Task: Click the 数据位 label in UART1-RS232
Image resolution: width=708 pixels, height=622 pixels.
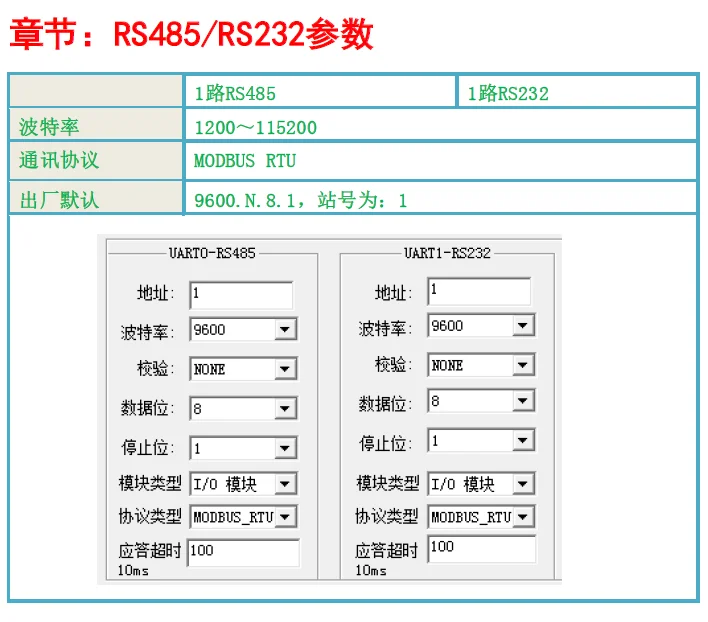Action: tap(385, 404)
